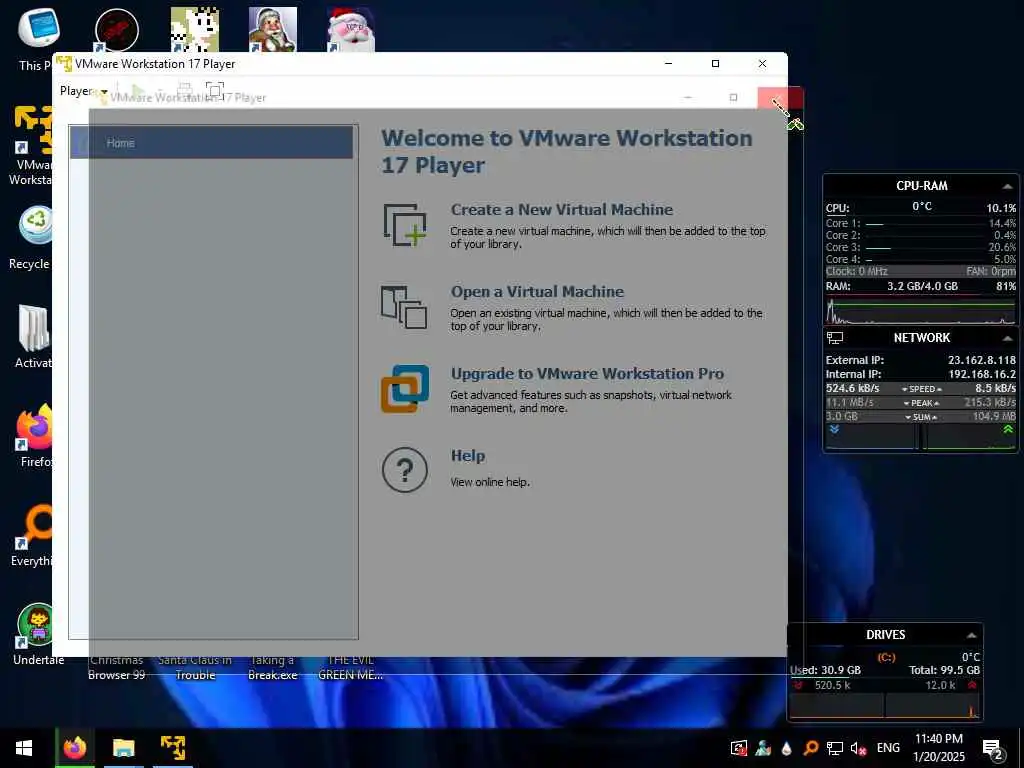The width and height of the screenshot is (1024, 768).
Task: Select the red circle desktop shortcut icon
Action: tap(116, 30)
